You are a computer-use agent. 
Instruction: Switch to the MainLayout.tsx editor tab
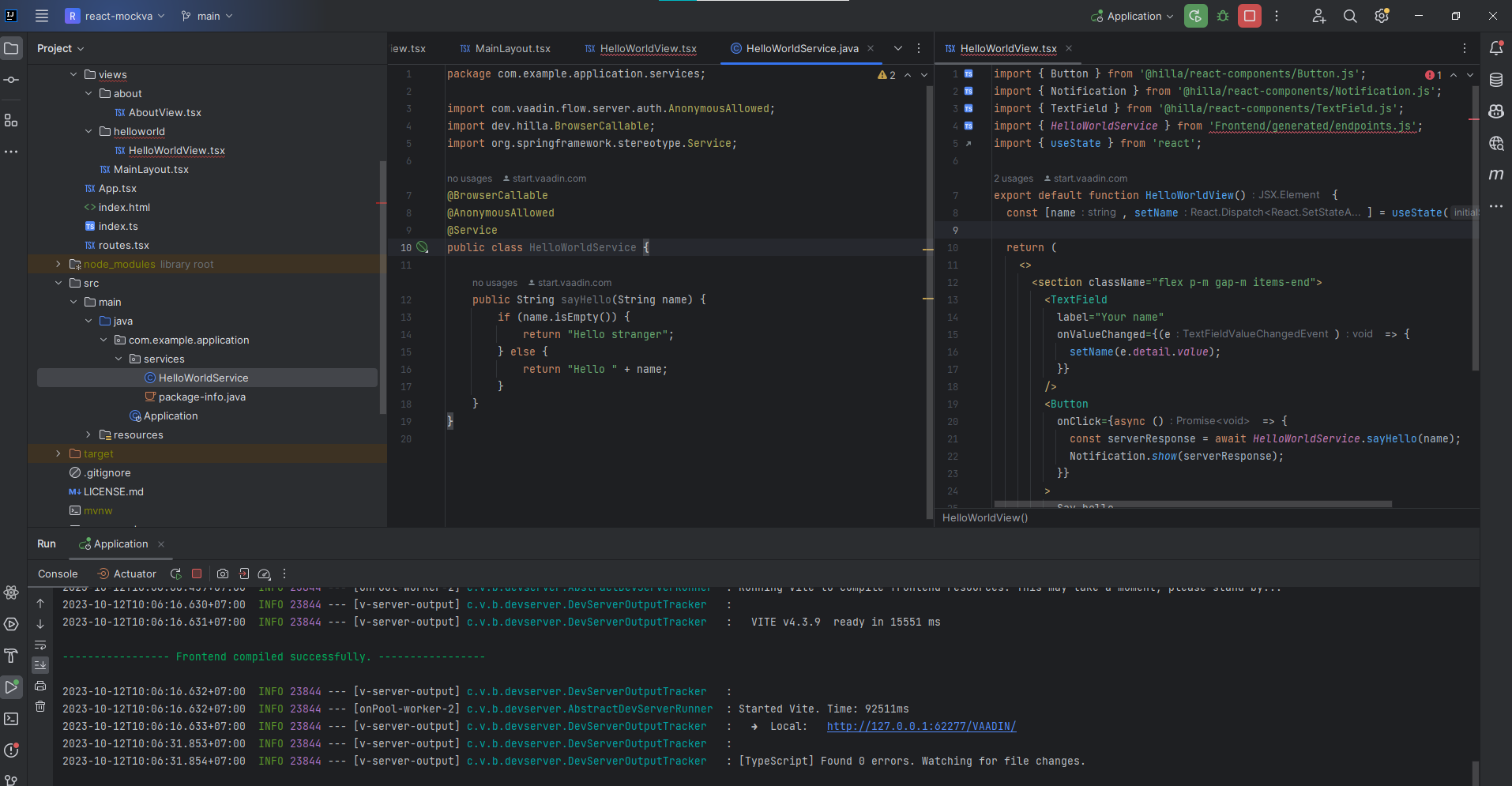coord(512,48)
